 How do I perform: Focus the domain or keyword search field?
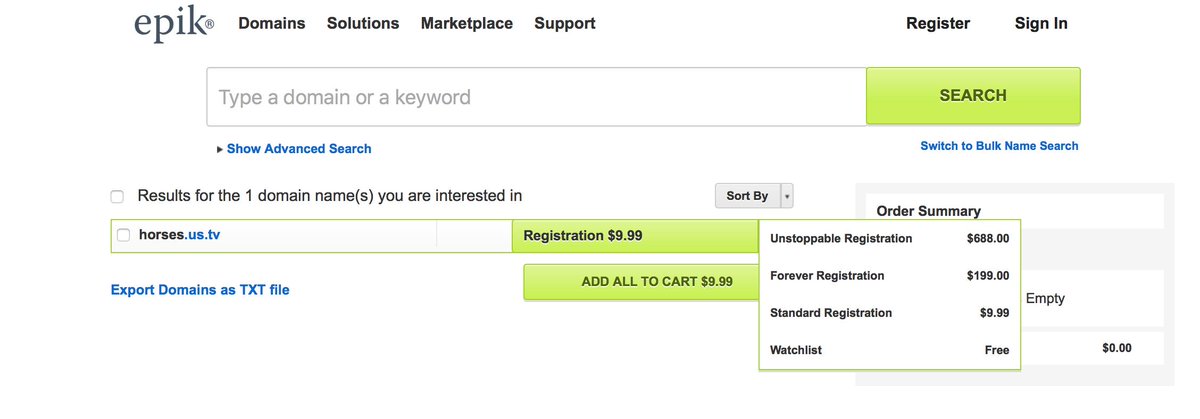(x=536, y=97)
